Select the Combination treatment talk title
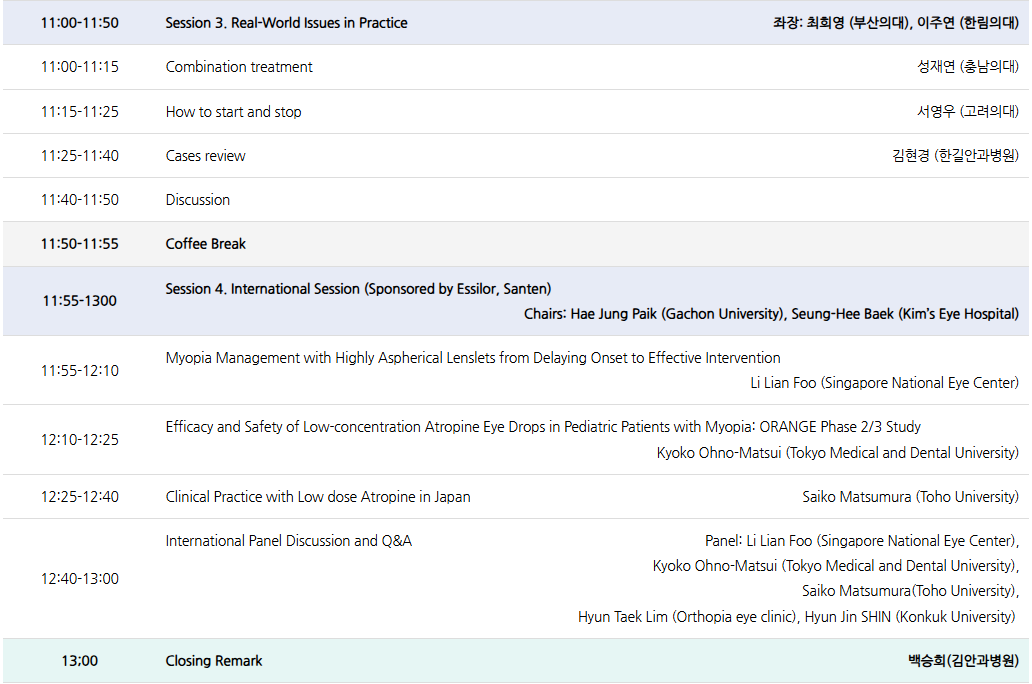The image size is (1032, 684). 239,67
